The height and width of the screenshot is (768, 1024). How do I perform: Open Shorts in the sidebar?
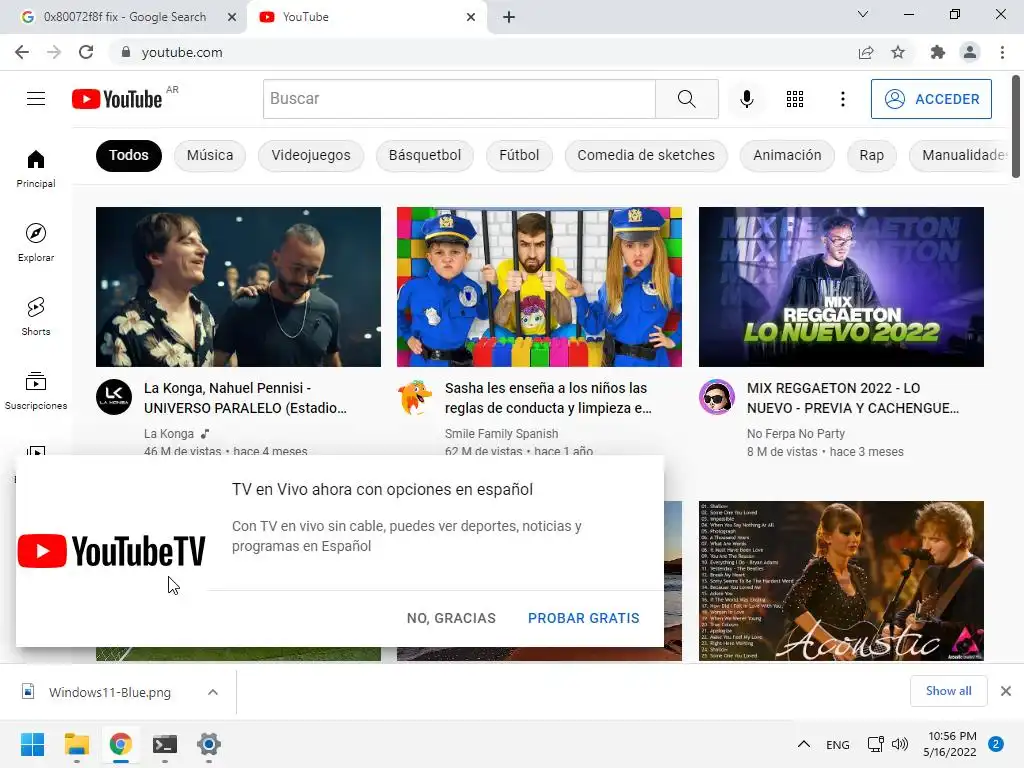pyautogui.click(x=36, y=316)
